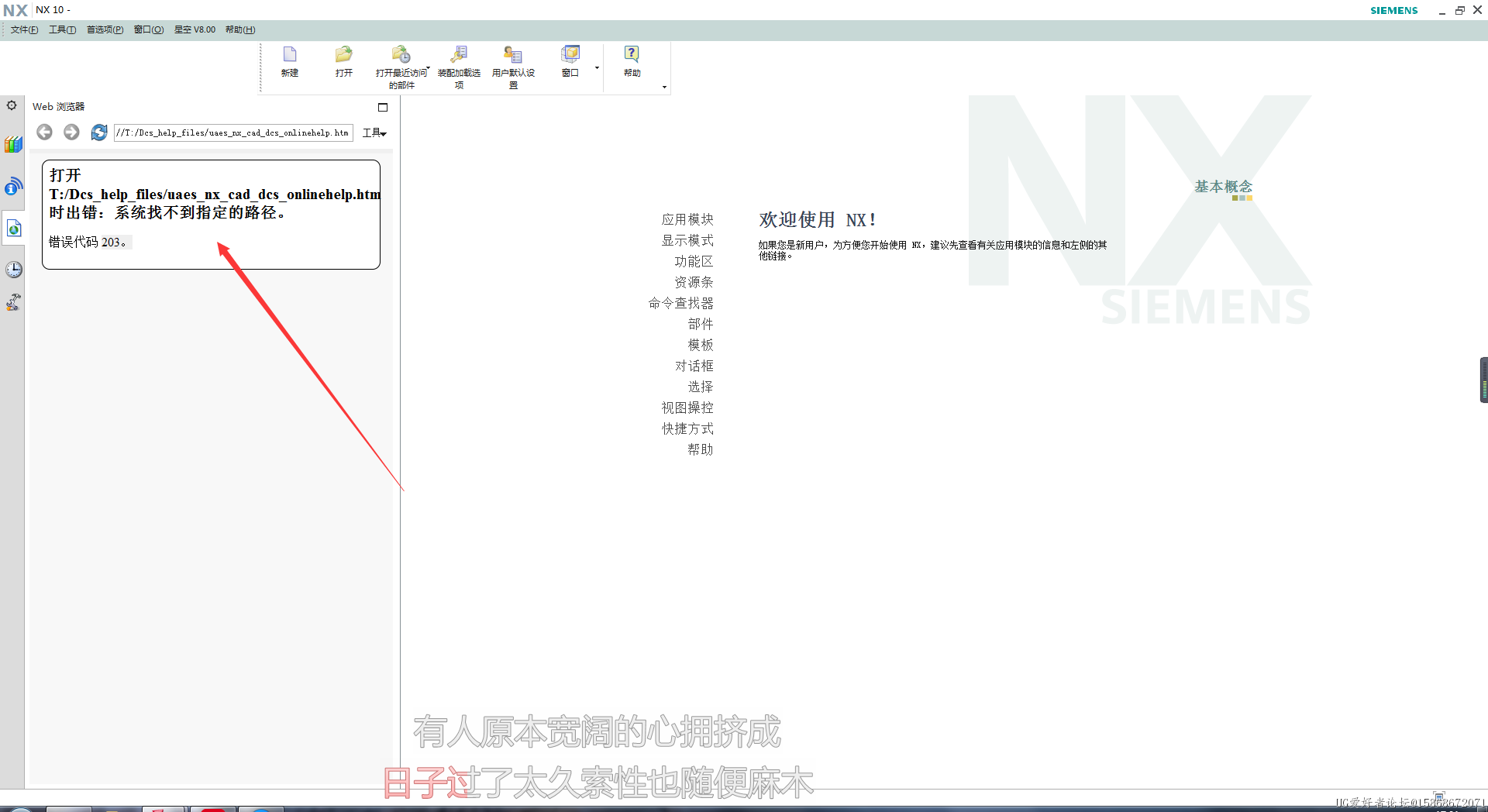
Task: Open recently accessed parts (打开最近访问的部件)
Action: [x=401, y=54]
